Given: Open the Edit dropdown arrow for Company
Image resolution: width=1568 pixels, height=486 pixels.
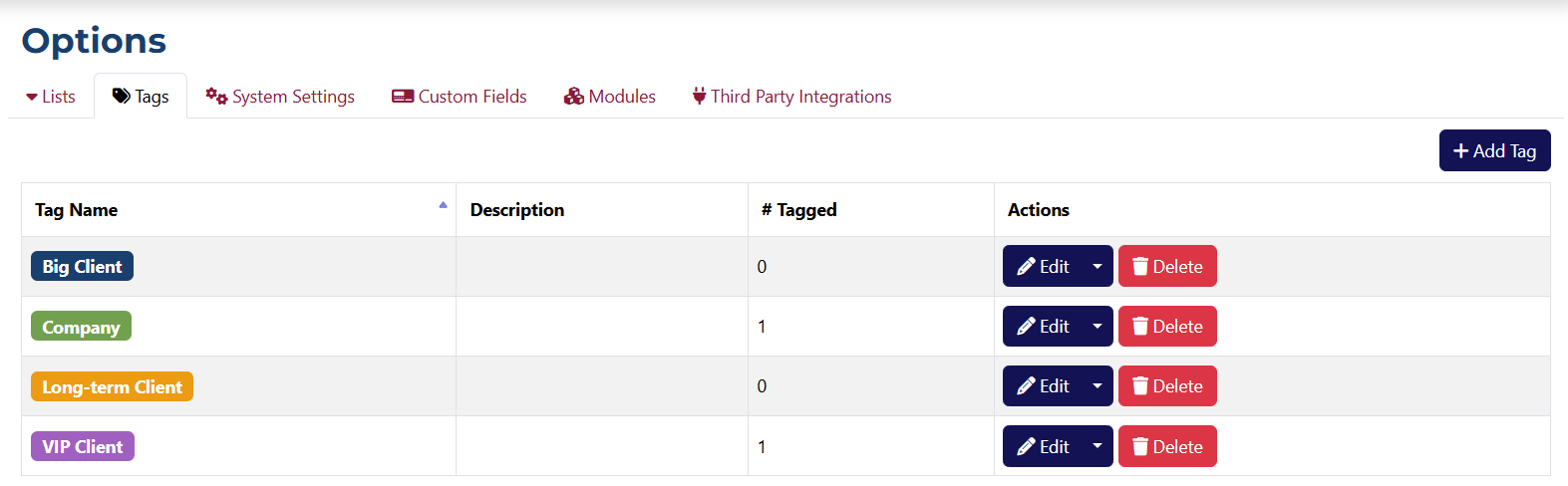Looking at the screenshot, I should (1098, 327).
